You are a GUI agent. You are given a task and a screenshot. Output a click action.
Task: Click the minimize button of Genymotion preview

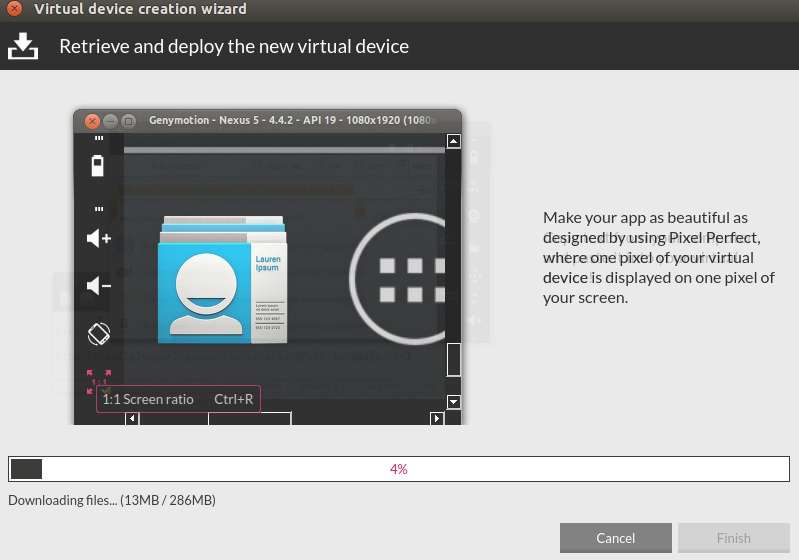click(111, 121)
